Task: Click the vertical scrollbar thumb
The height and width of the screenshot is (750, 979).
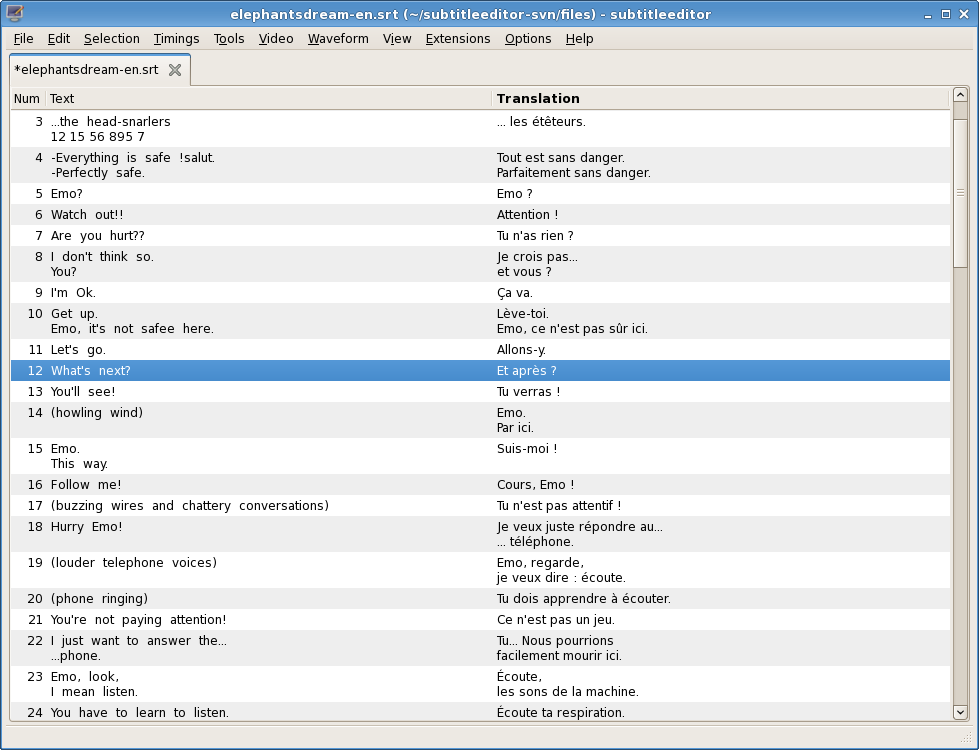Action: click(960, 193)
